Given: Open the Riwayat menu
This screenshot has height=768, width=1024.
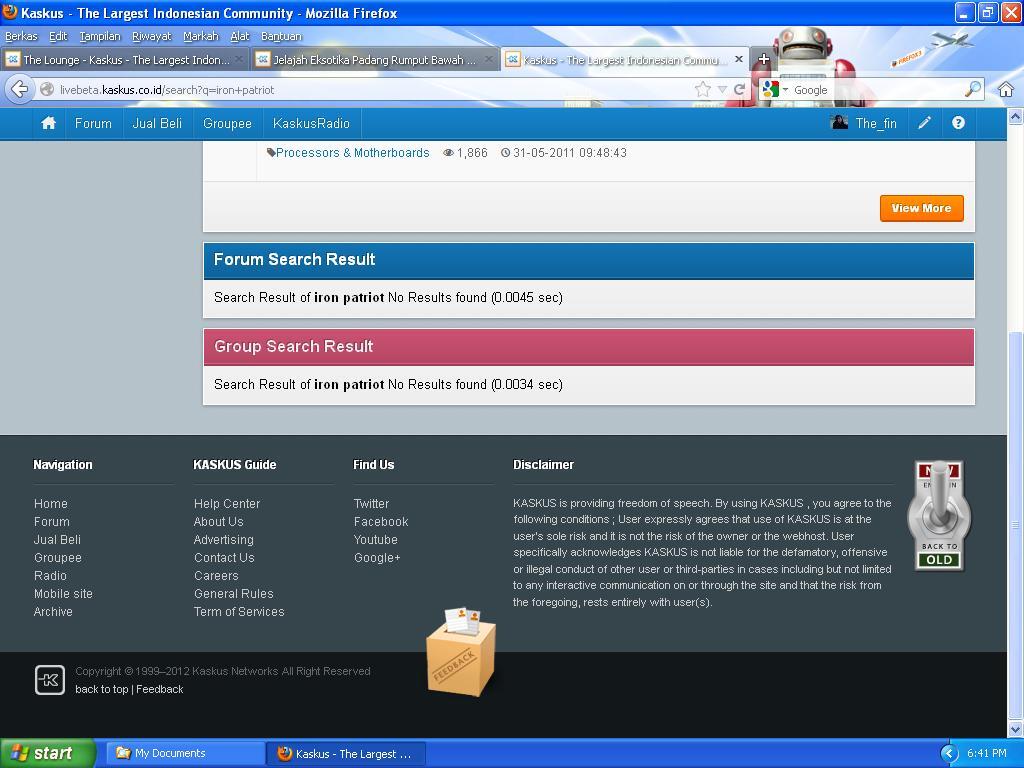Looking at the screenshot, I should tap(152, 36).
